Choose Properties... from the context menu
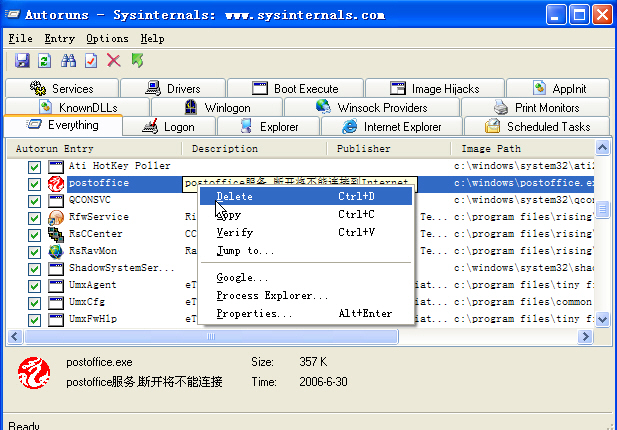Screen dimensions: 617x430 (306, 314)
